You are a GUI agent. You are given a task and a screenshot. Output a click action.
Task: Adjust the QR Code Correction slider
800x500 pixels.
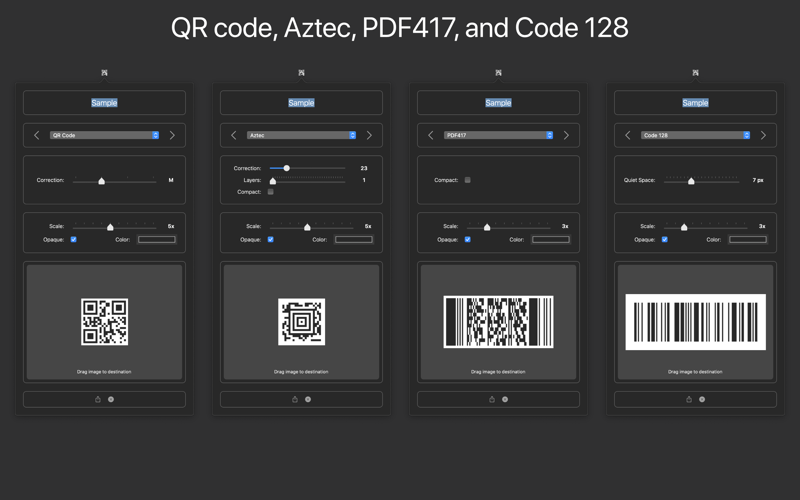point(114,181)
